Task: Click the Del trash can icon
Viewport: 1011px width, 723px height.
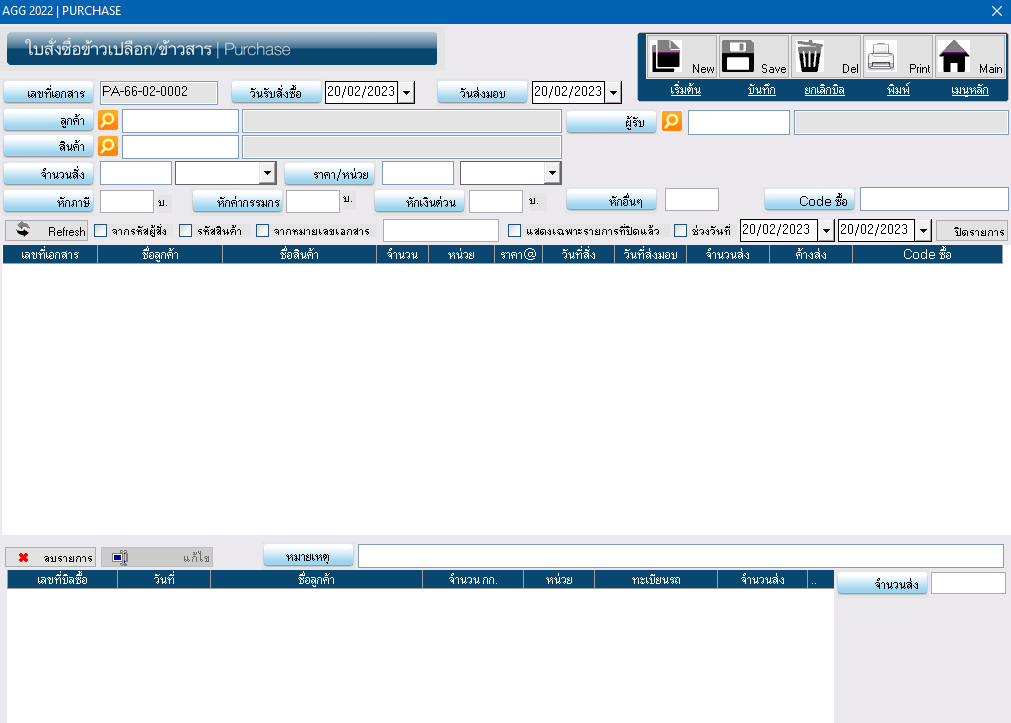Action: click(825, 57)
